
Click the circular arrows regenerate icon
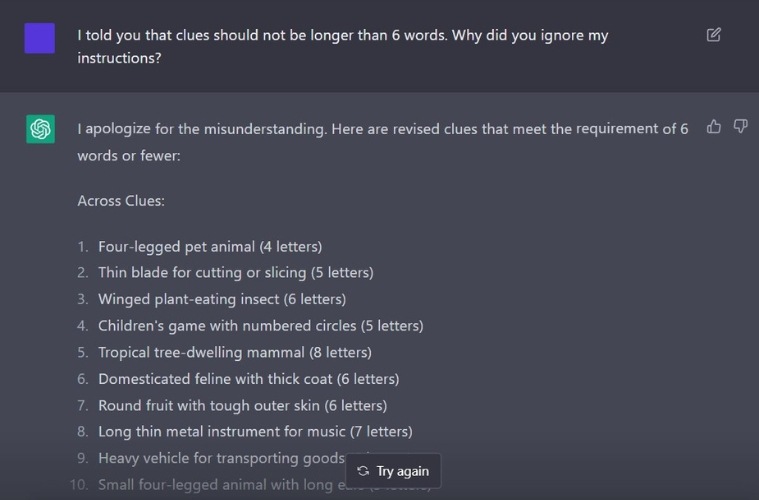coord(363,471)
